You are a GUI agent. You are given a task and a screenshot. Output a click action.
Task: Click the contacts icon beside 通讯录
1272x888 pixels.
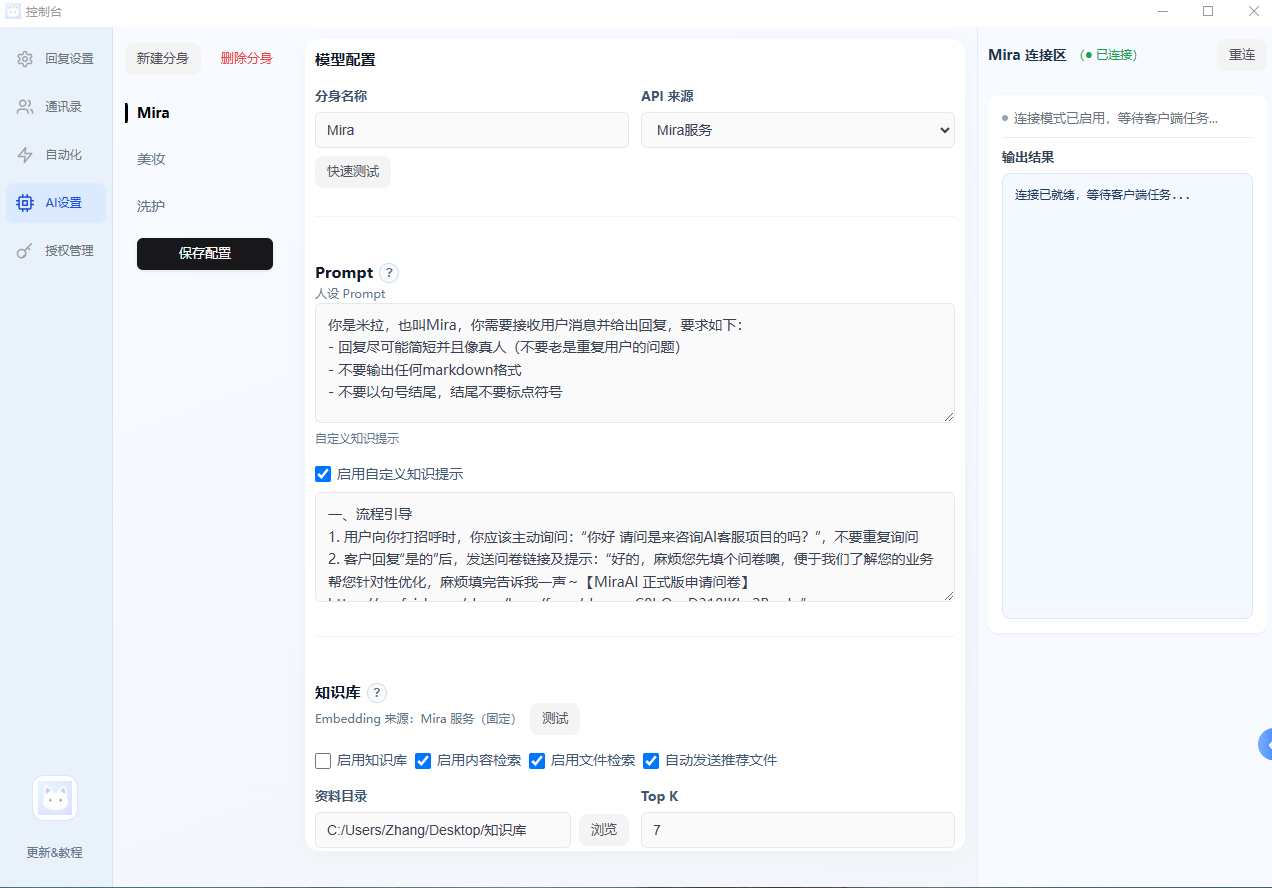pos(25,107)
